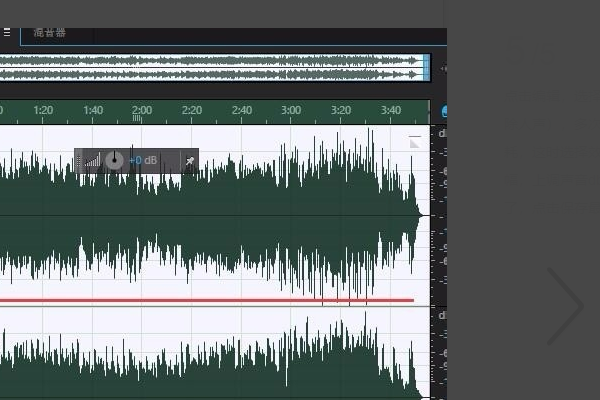Click the fade-out handle on waveform

click(414, 142)
